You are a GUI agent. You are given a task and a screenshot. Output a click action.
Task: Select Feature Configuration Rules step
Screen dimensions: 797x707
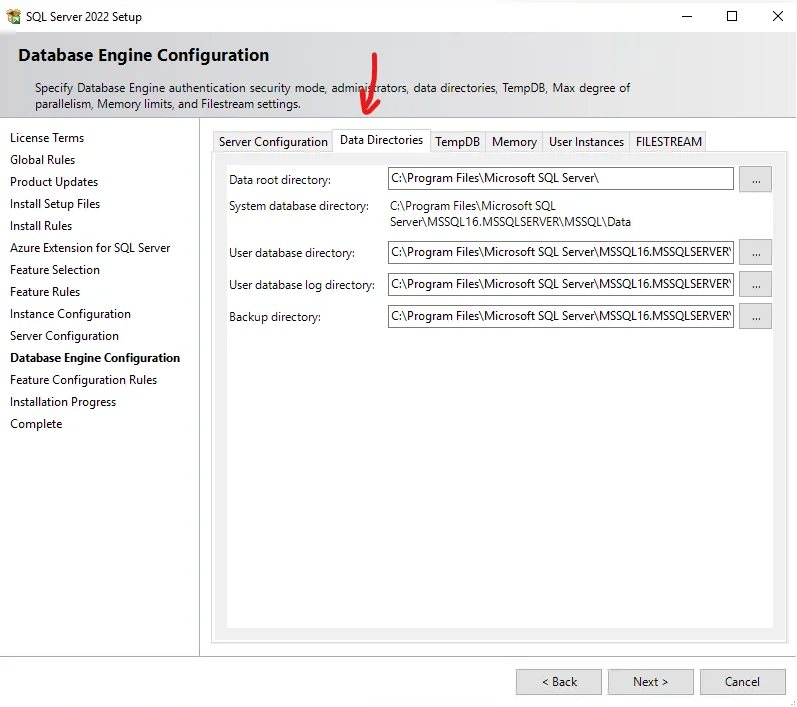pos(83,380)
